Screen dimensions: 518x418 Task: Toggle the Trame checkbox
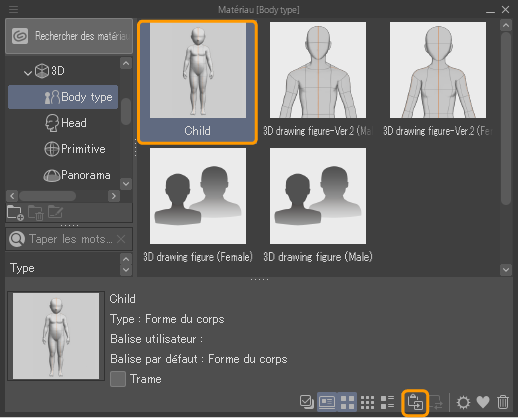tap(118, 379)
